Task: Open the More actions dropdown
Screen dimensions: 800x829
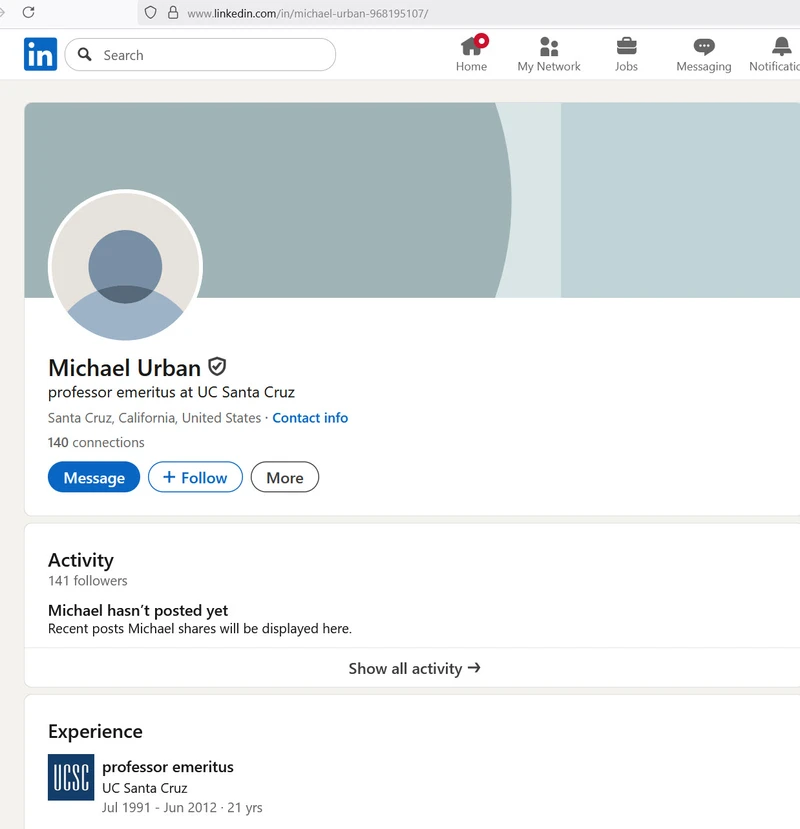Action: click(284, 477)
